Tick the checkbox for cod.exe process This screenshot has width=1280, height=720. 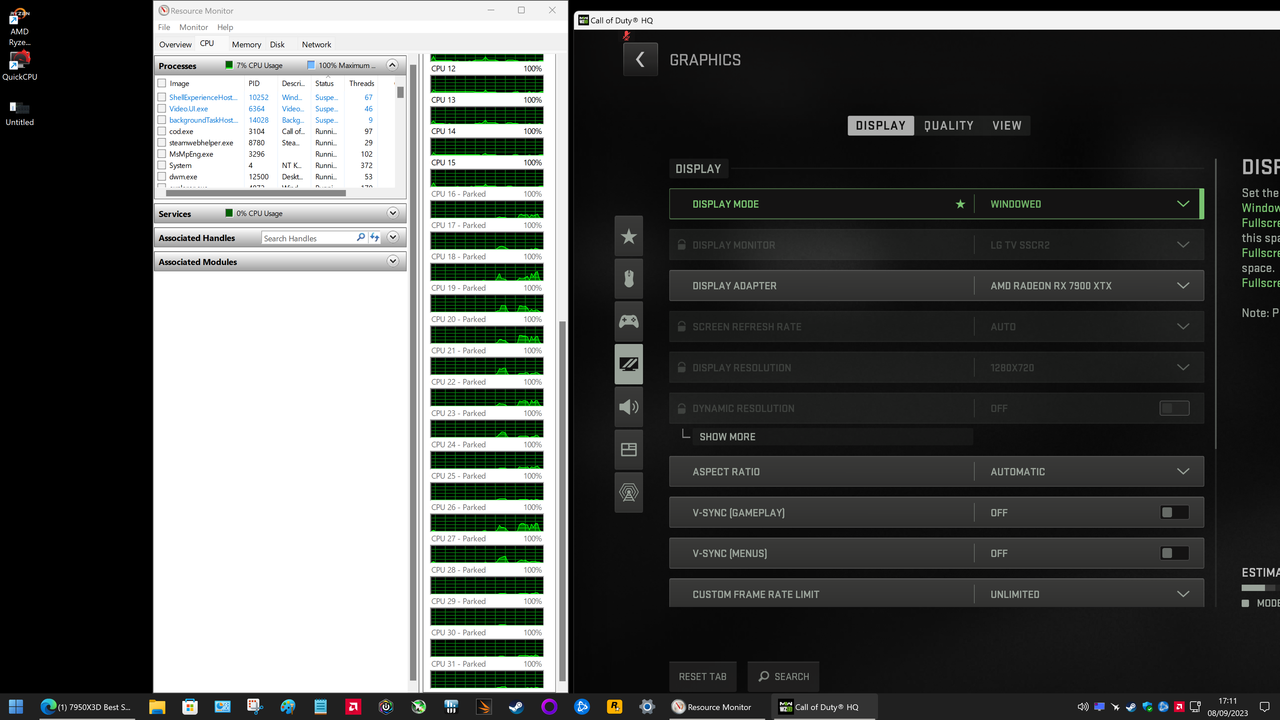(162, 131)
